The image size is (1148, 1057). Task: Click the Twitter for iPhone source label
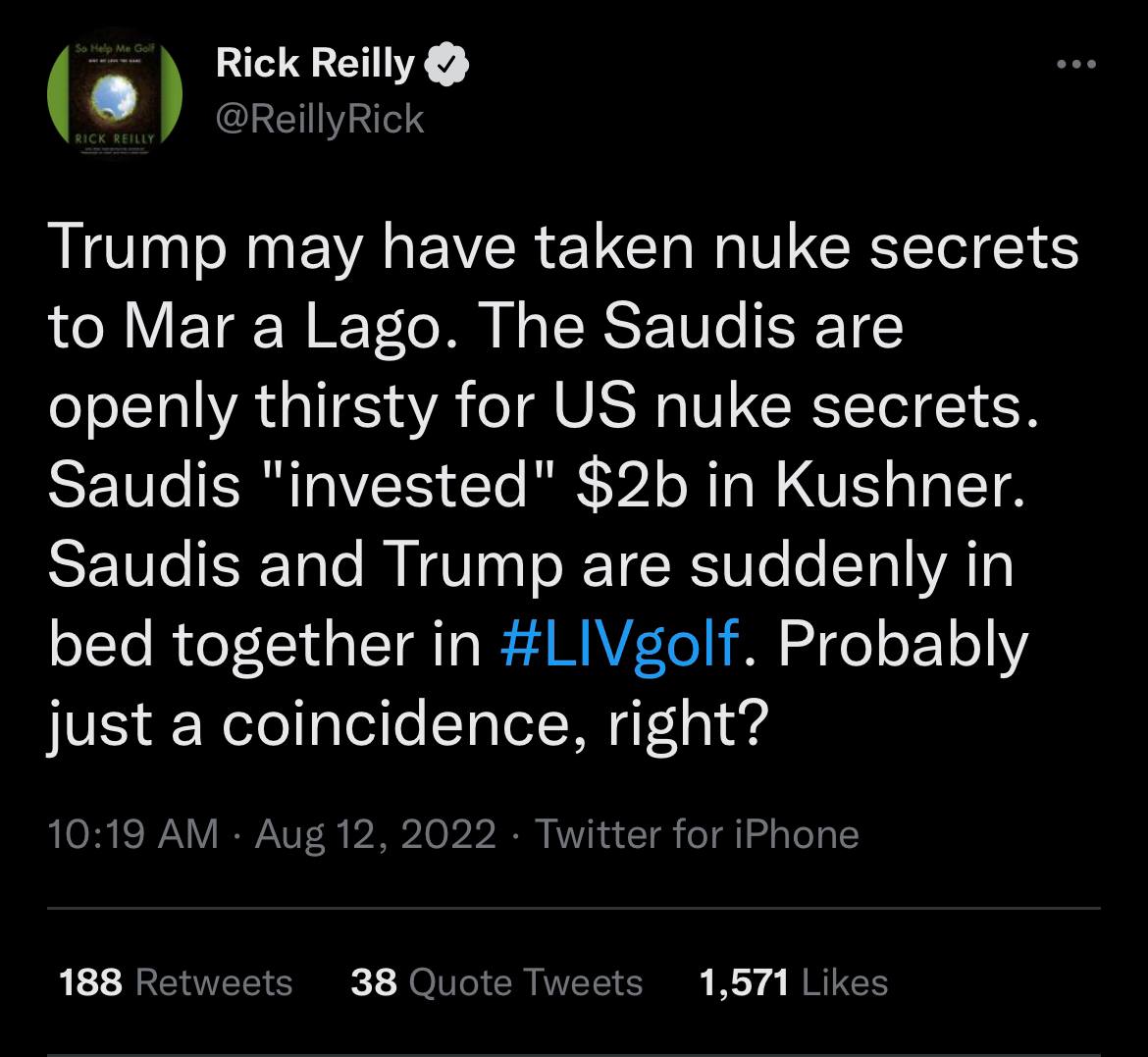pos(697,834)
